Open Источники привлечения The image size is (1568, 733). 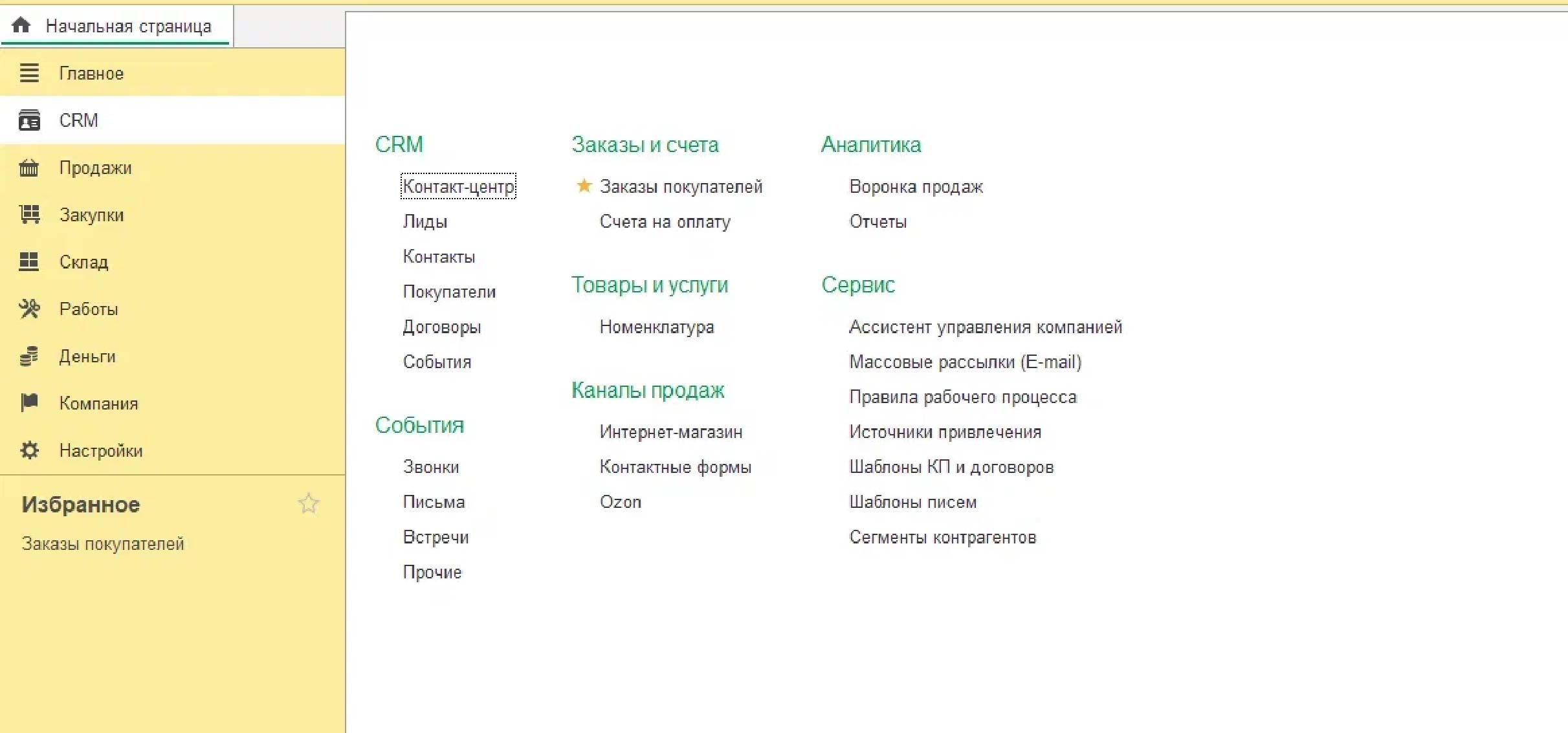[945, 432]
